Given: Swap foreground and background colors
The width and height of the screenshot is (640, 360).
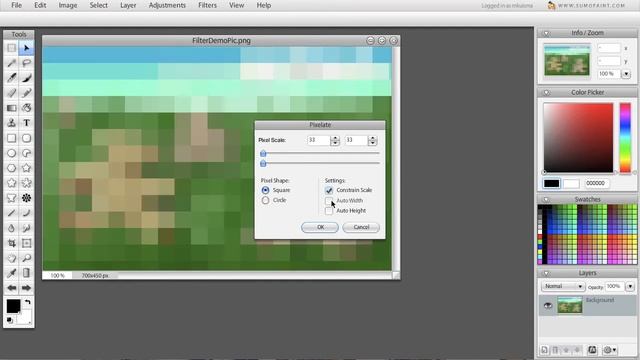Looking at the screenshot, I should [x=28, y=302].
